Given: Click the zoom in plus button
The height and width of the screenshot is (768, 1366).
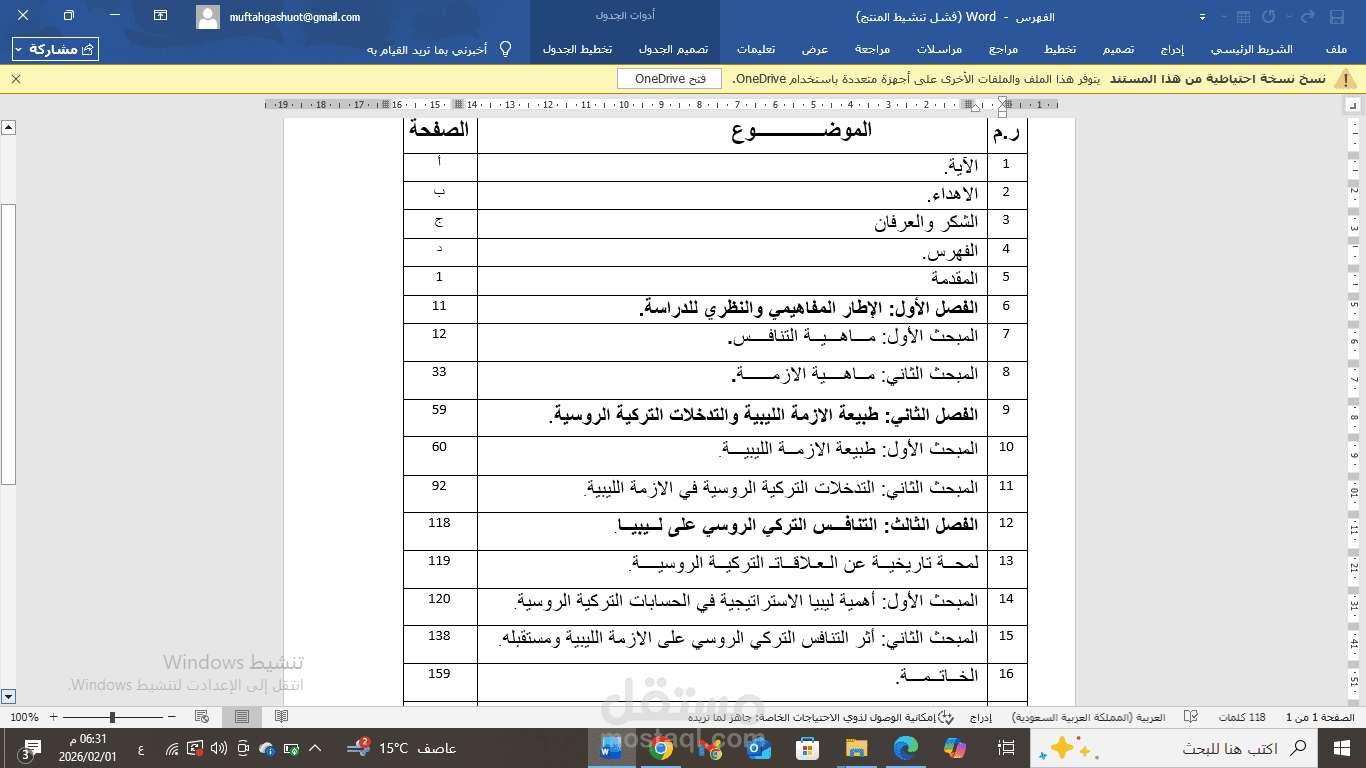Looking at the screenshot, I should (x=54, y=717).
